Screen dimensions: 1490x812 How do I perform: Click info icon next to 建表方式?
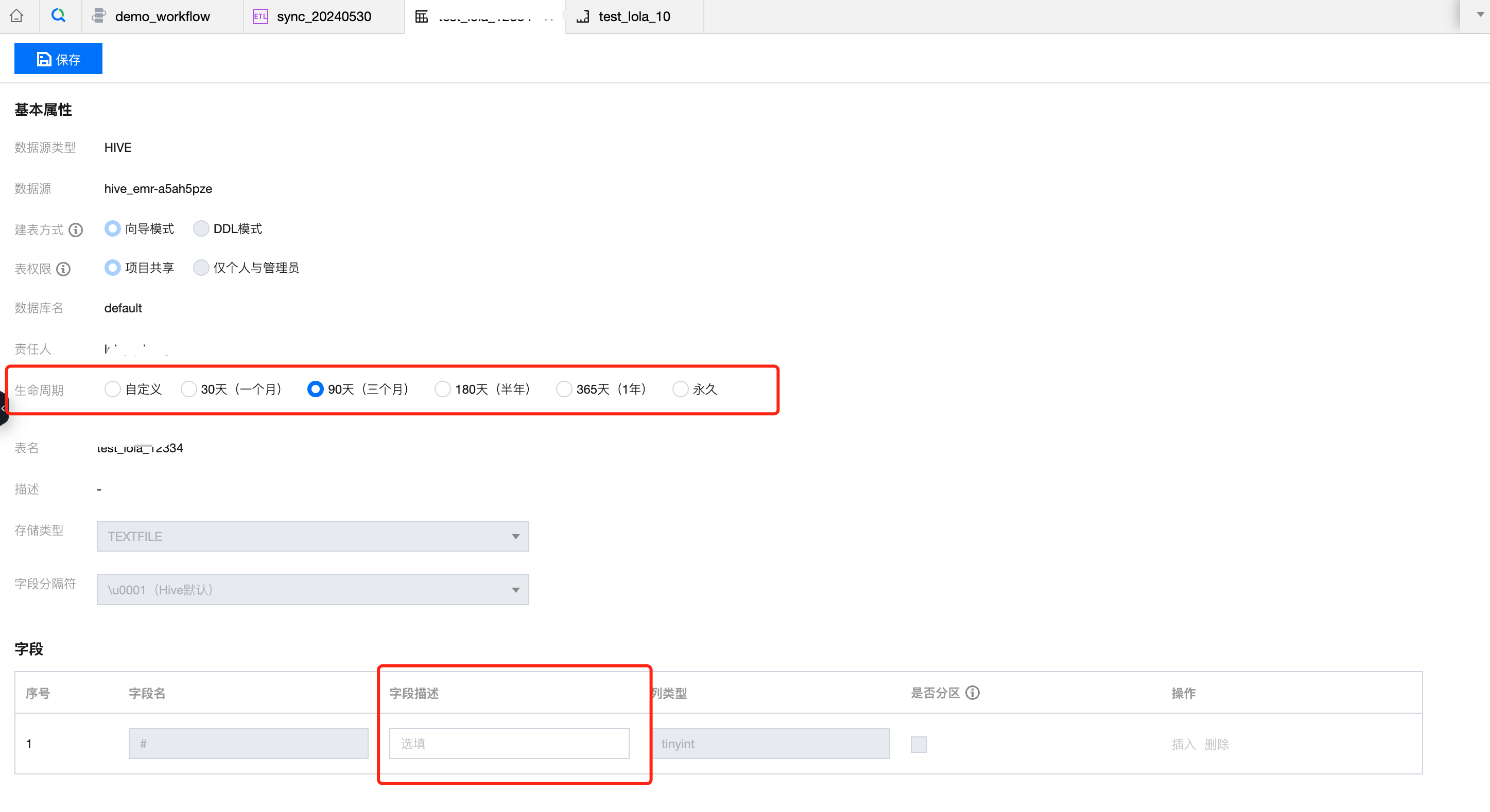76,230
